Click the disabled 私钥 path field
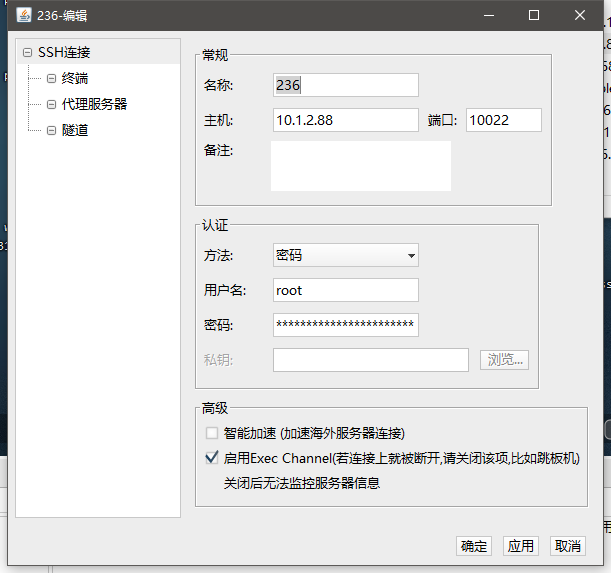Viewport: 611px width, 573px height. pyautogui.click(x=371, y=360)
